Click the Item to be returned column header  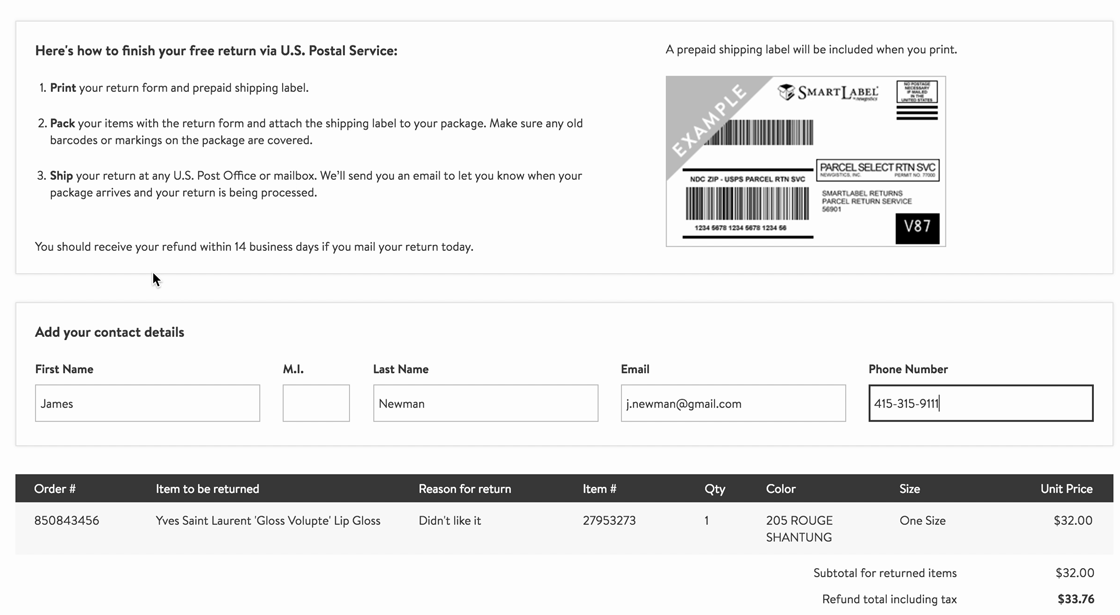(x=207, y=489)
